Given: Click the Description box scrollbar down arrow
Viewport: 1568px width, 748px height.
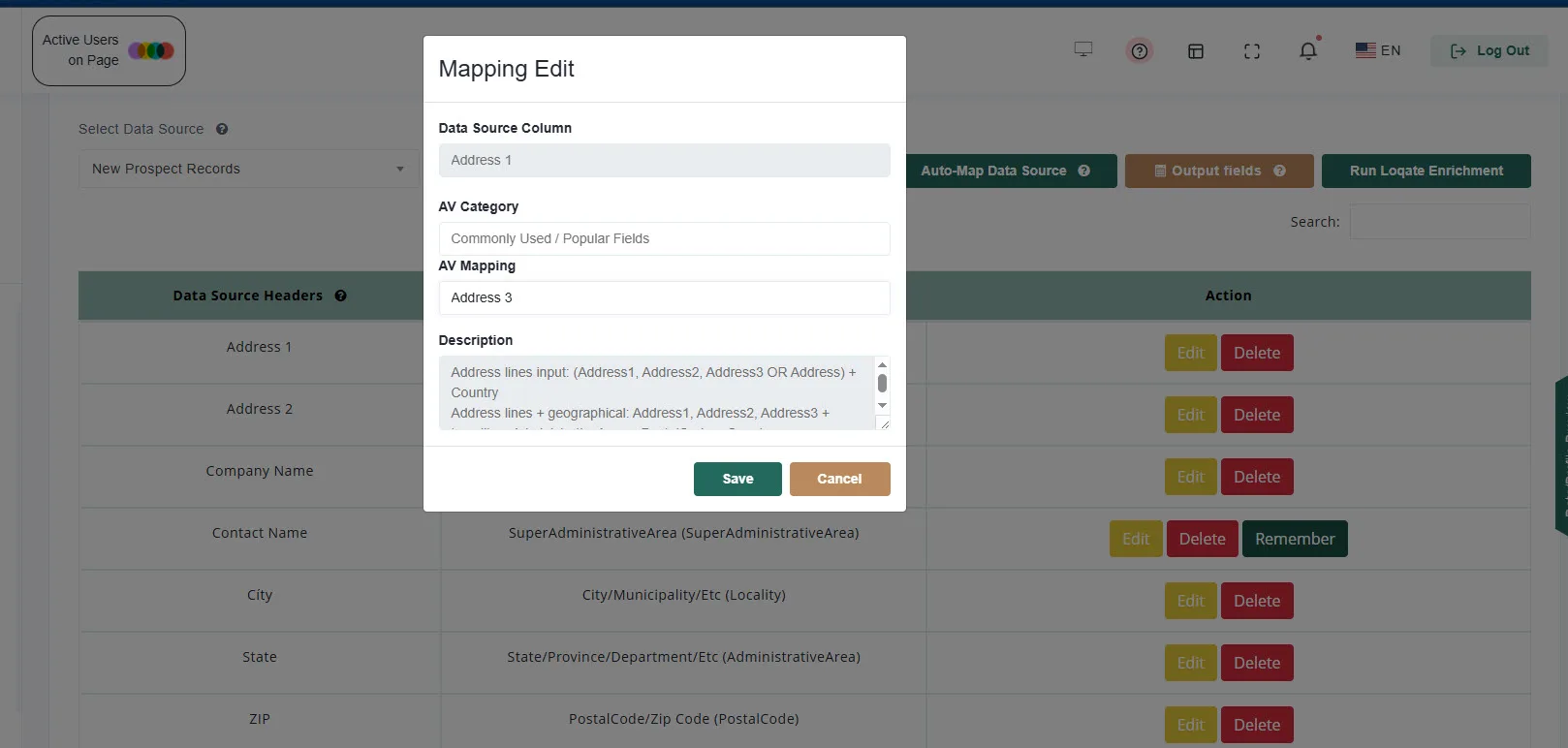Looking at the screenshot, I should pyautogui.click(x=882, y=405).
